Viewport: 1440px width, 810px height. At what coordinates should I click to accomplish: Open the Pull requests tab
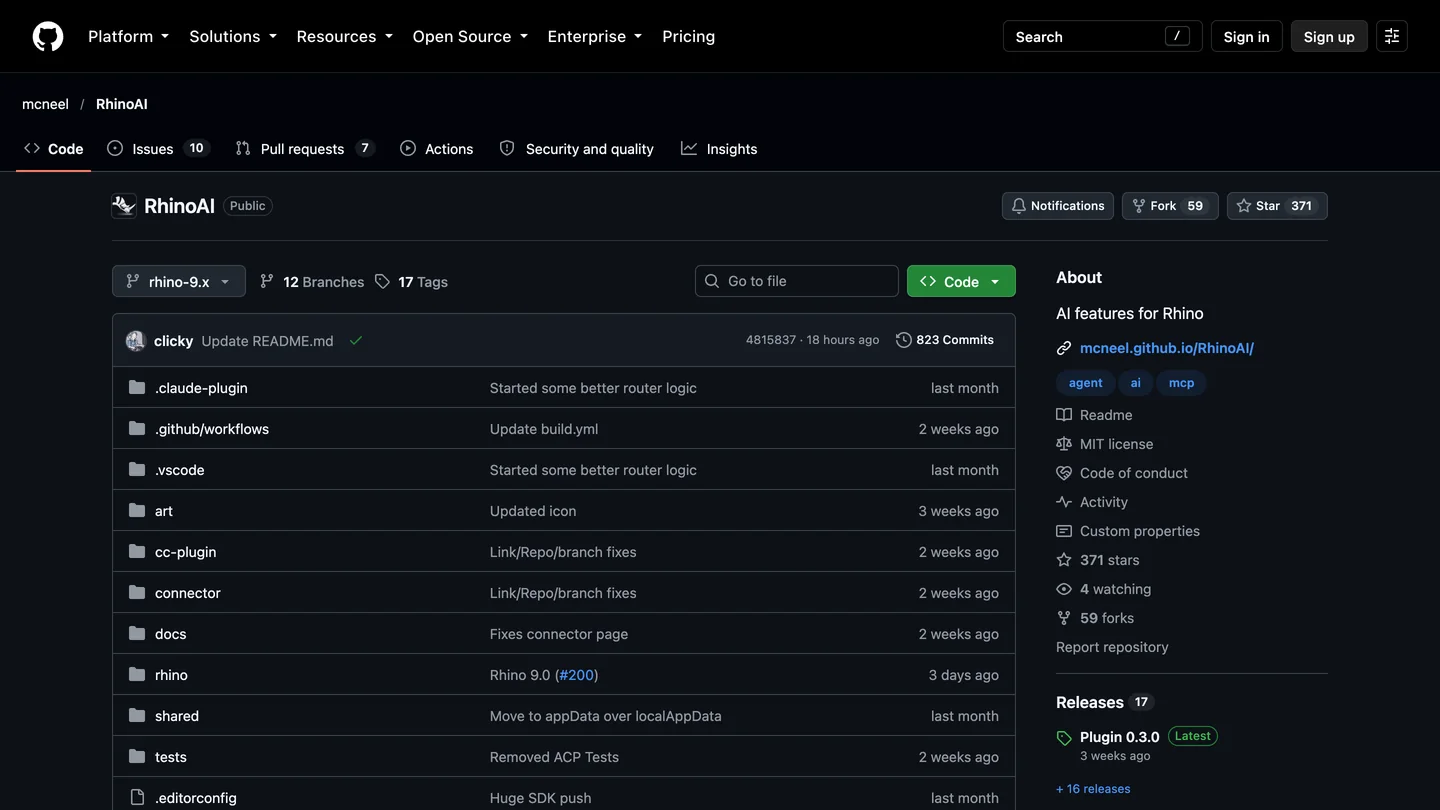tap(304, 149)
